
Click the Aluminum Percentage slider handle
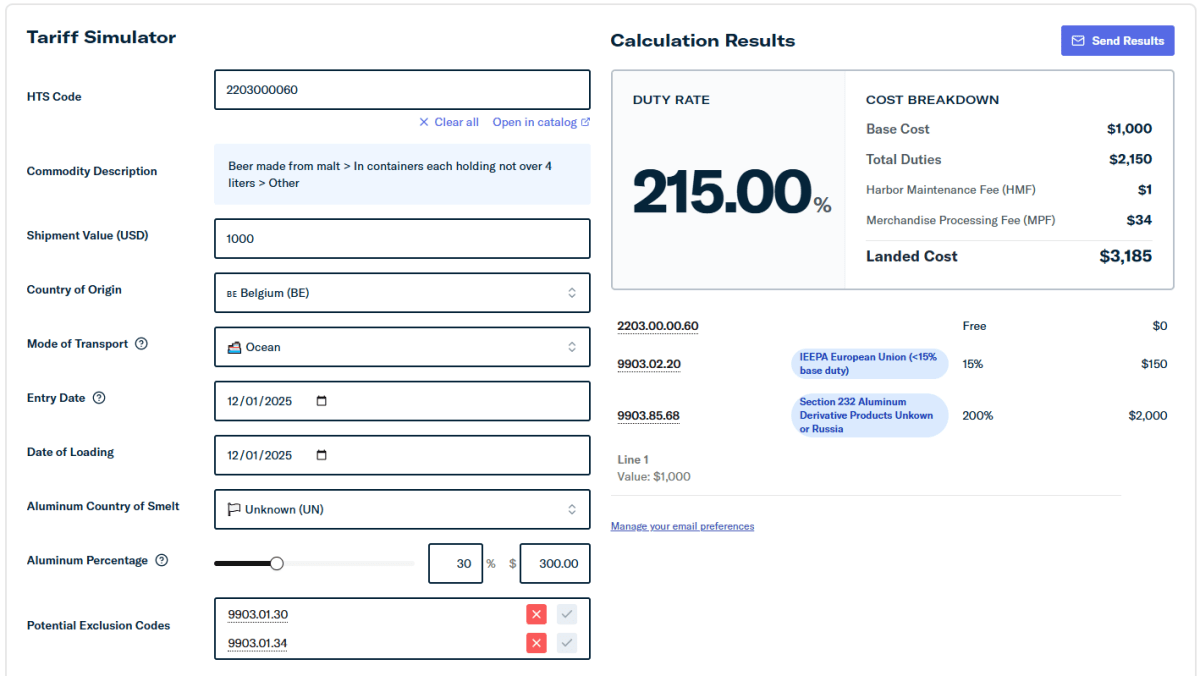277,563
